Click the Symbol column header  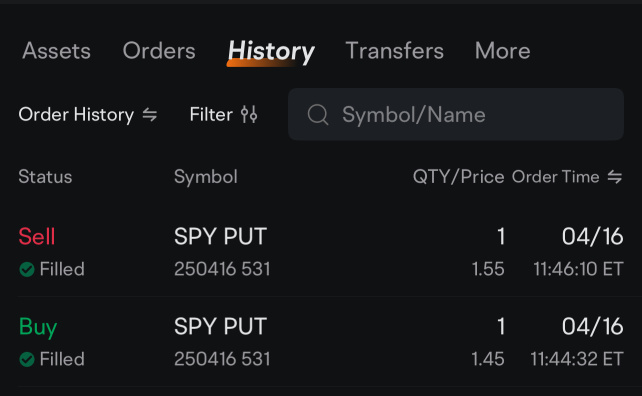click(x=206, y=177)
